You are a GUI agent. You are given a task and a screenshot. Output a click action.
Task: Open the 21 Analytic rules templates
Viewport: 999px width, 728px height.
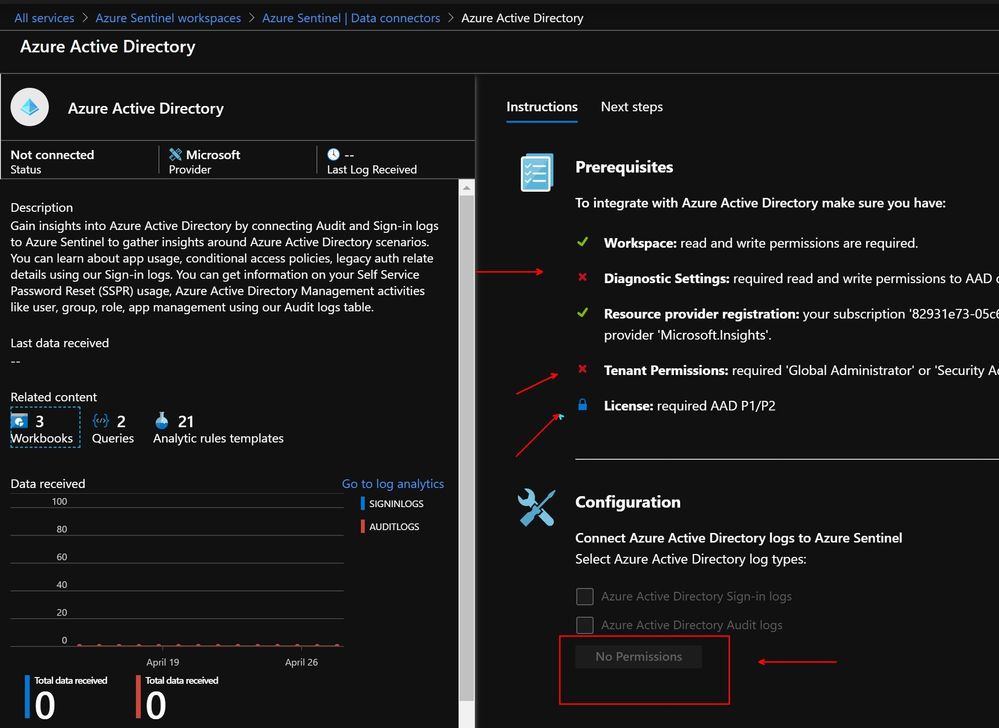(x=218, y=428)
